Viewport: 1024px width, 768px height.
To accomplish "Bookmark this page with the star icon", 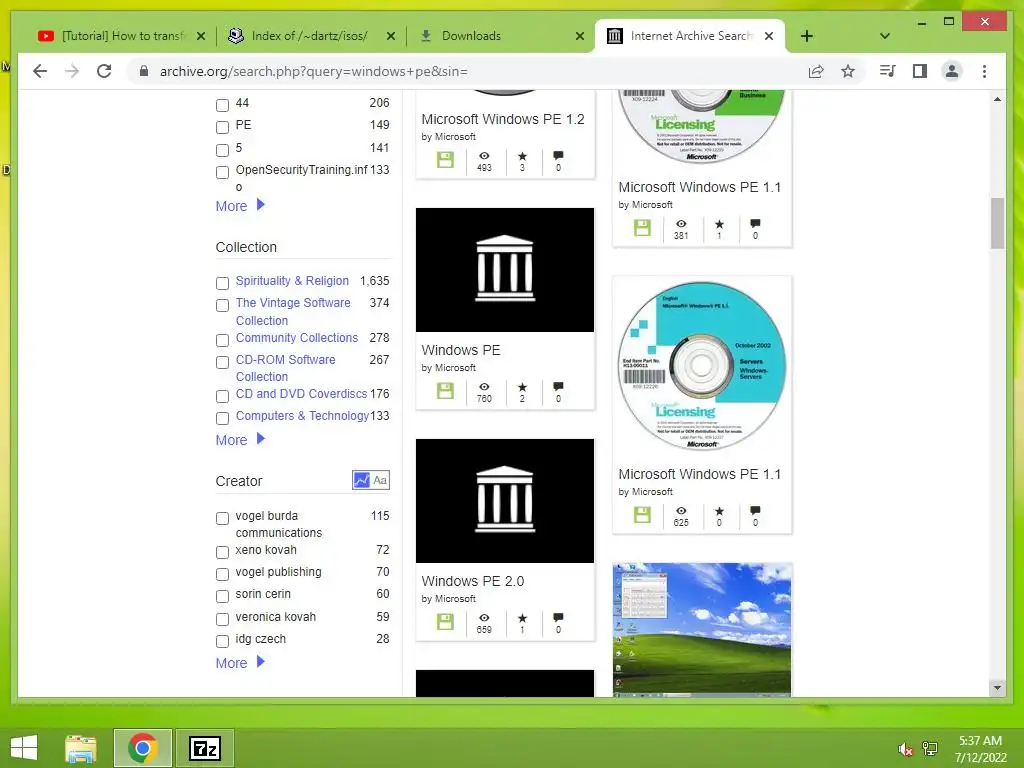I will pos(848,71).
